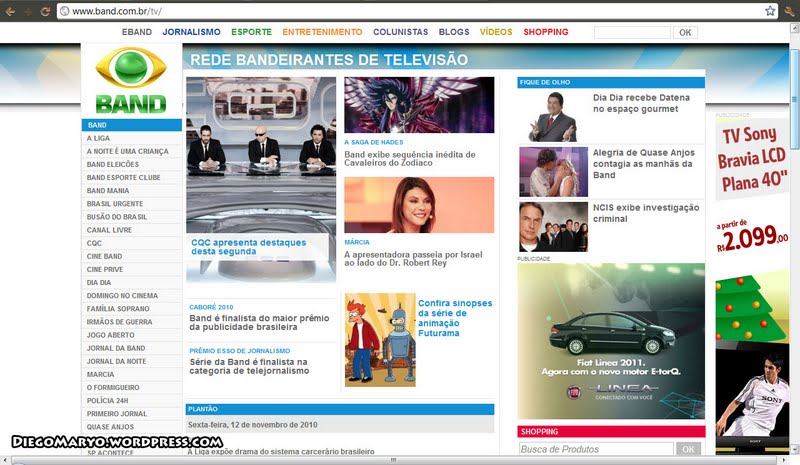Screen dimensions: 800x465
Task: Click the top site search field
Action: coord(632,32)
